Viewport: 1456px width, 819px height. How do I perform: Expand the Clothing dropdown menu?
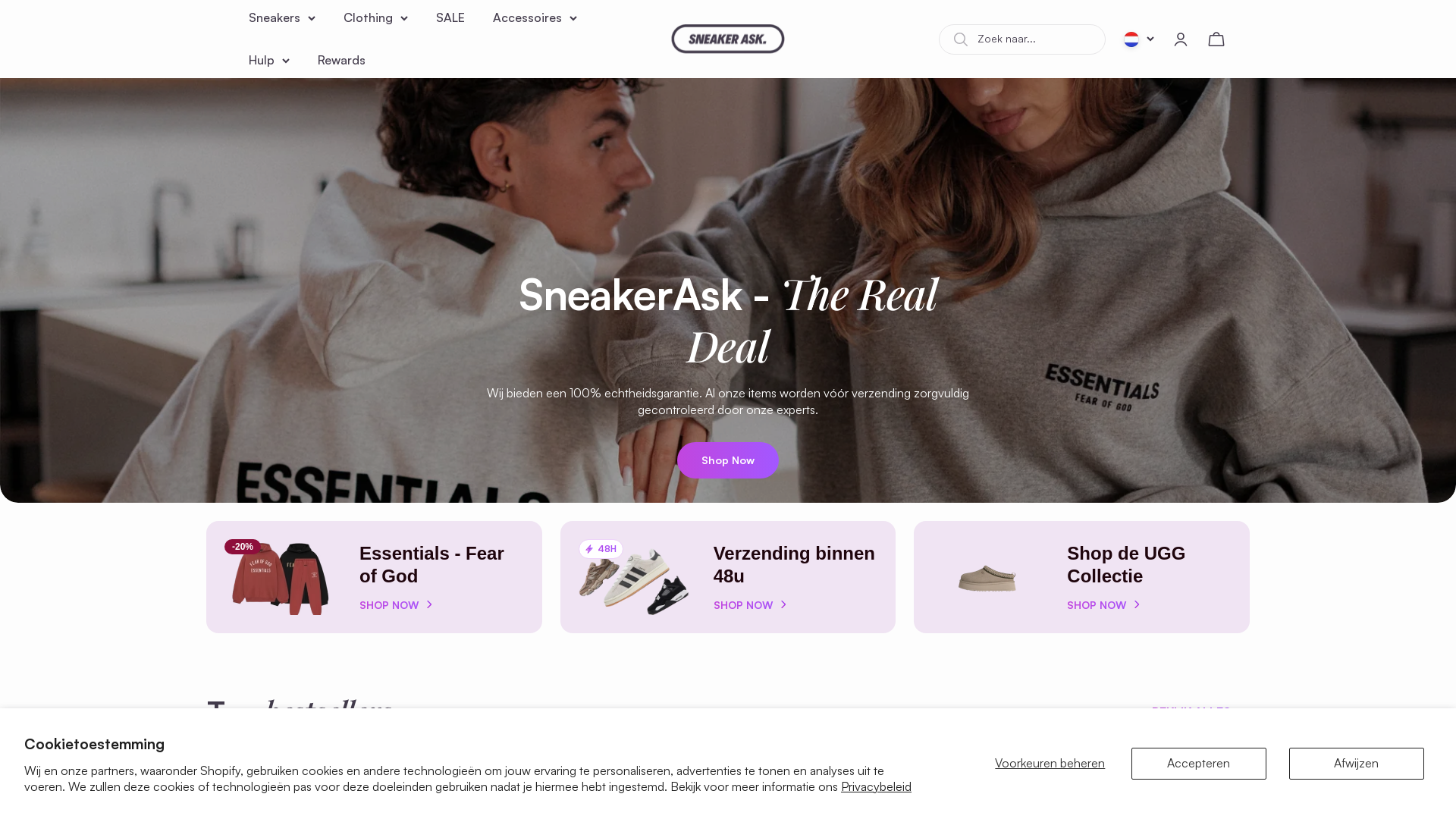[x=375, y=18]
